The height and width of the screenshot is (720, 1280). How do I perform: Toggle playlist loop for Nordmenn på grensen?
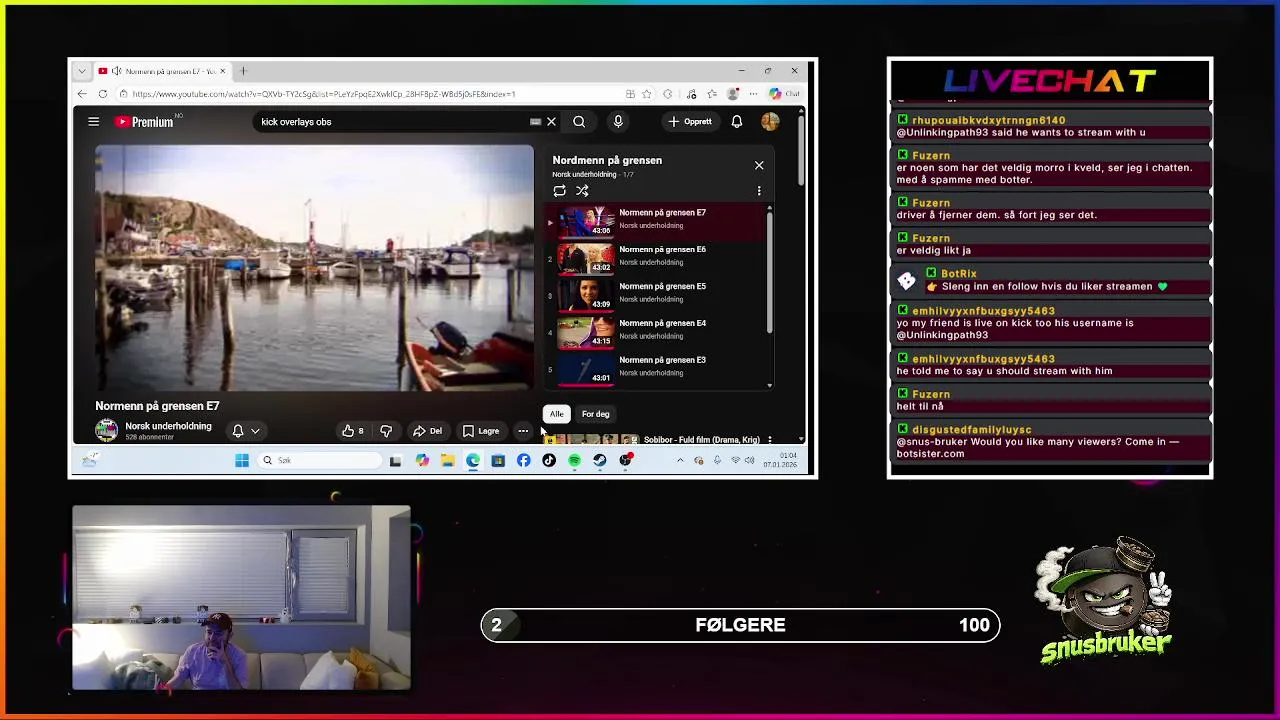(560, 191)
